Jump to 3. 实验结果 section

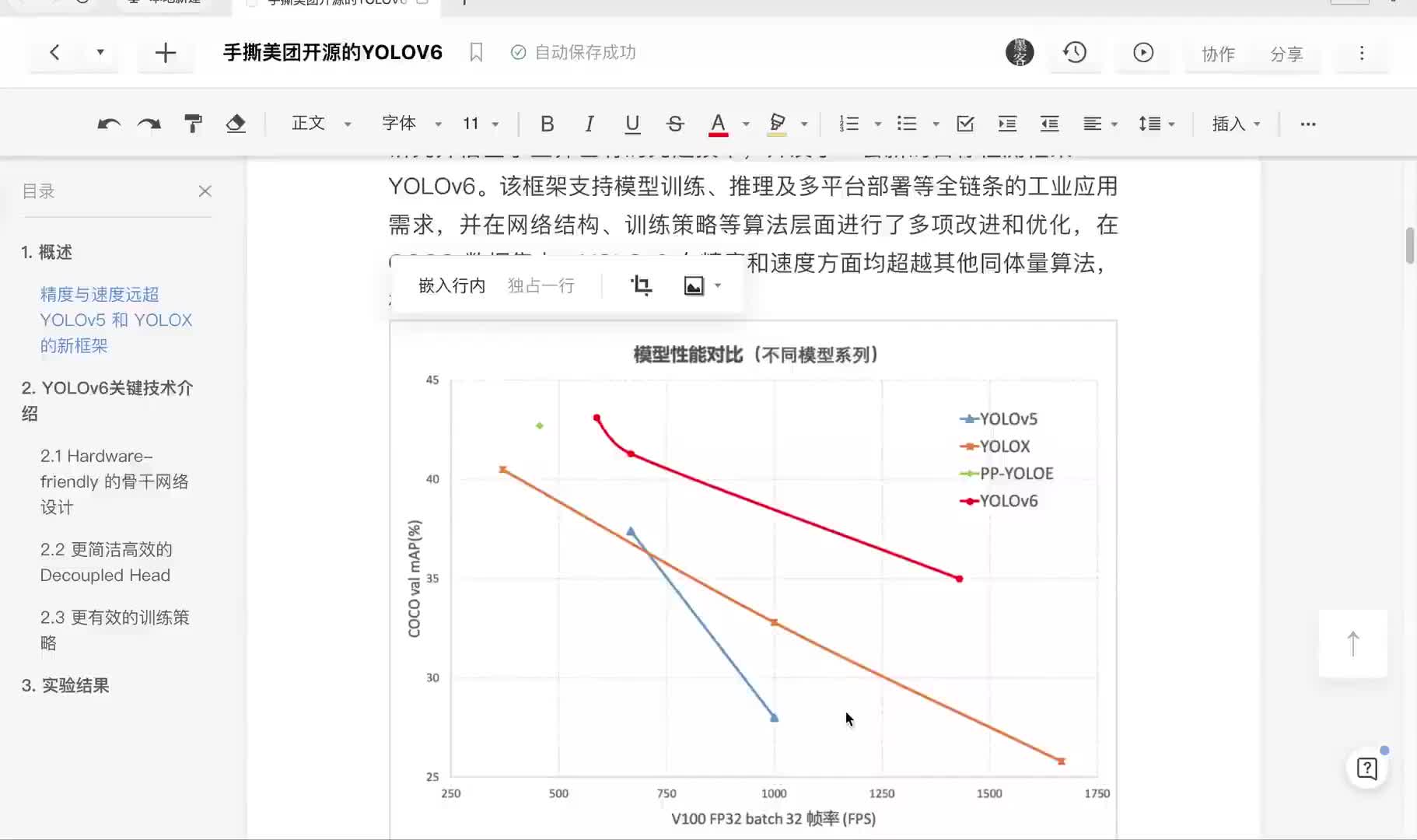pos(65,685)
